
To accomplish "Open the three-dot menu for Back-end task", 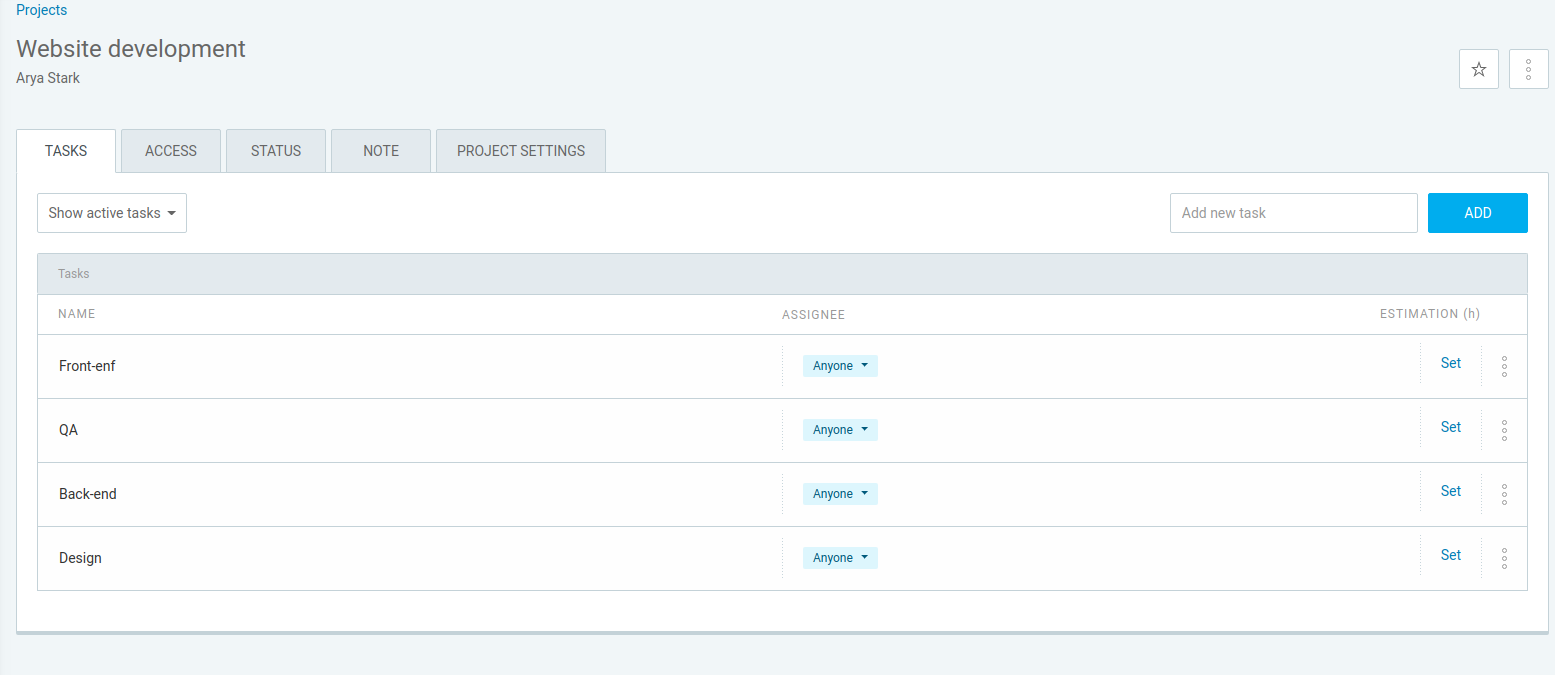I will 1504,494.
